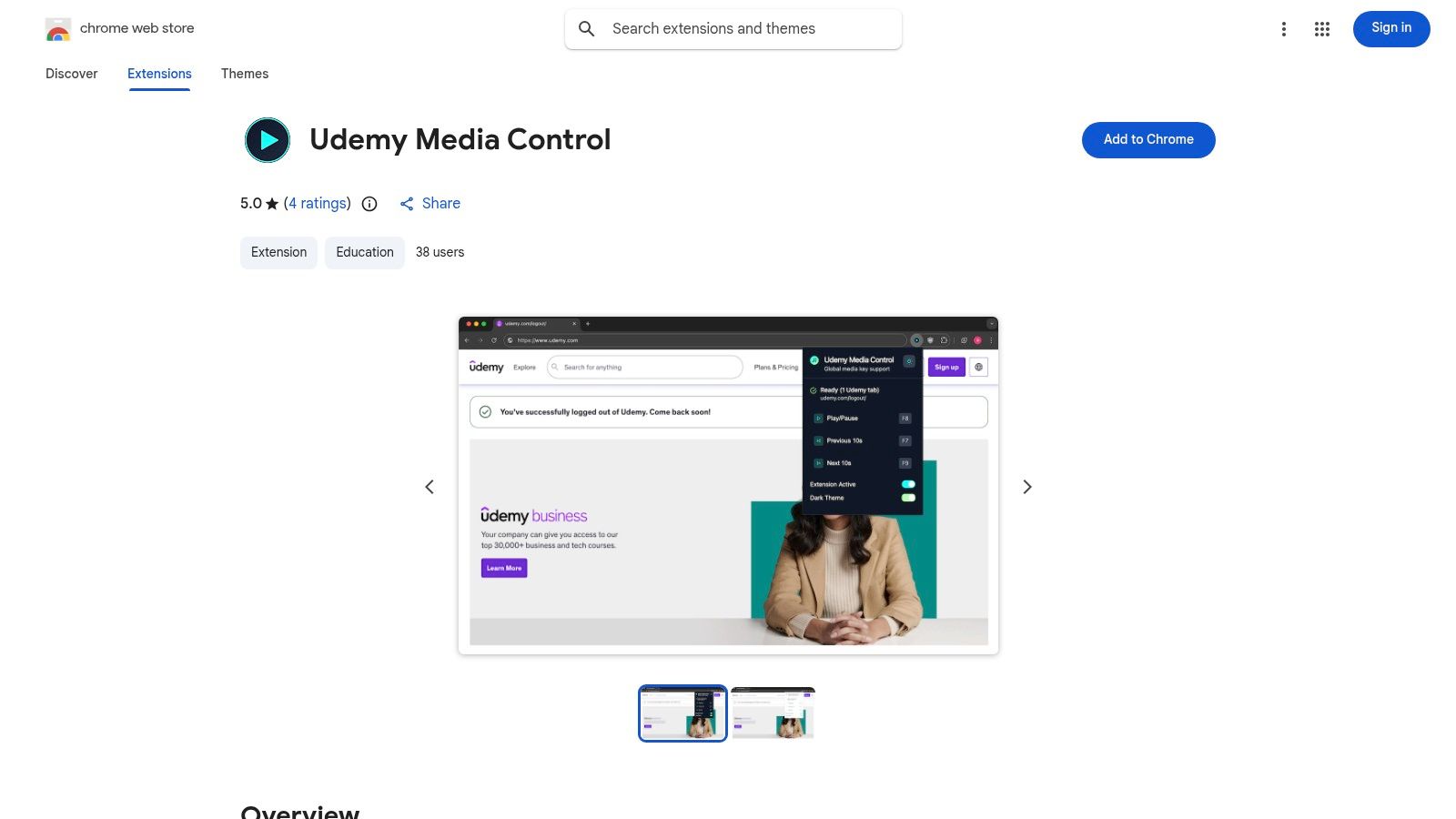Image resolution: width=1456 pixels, height=819 pixels.
Task: Open the ratings info tooltip icon
Action: tap(369, 204)
